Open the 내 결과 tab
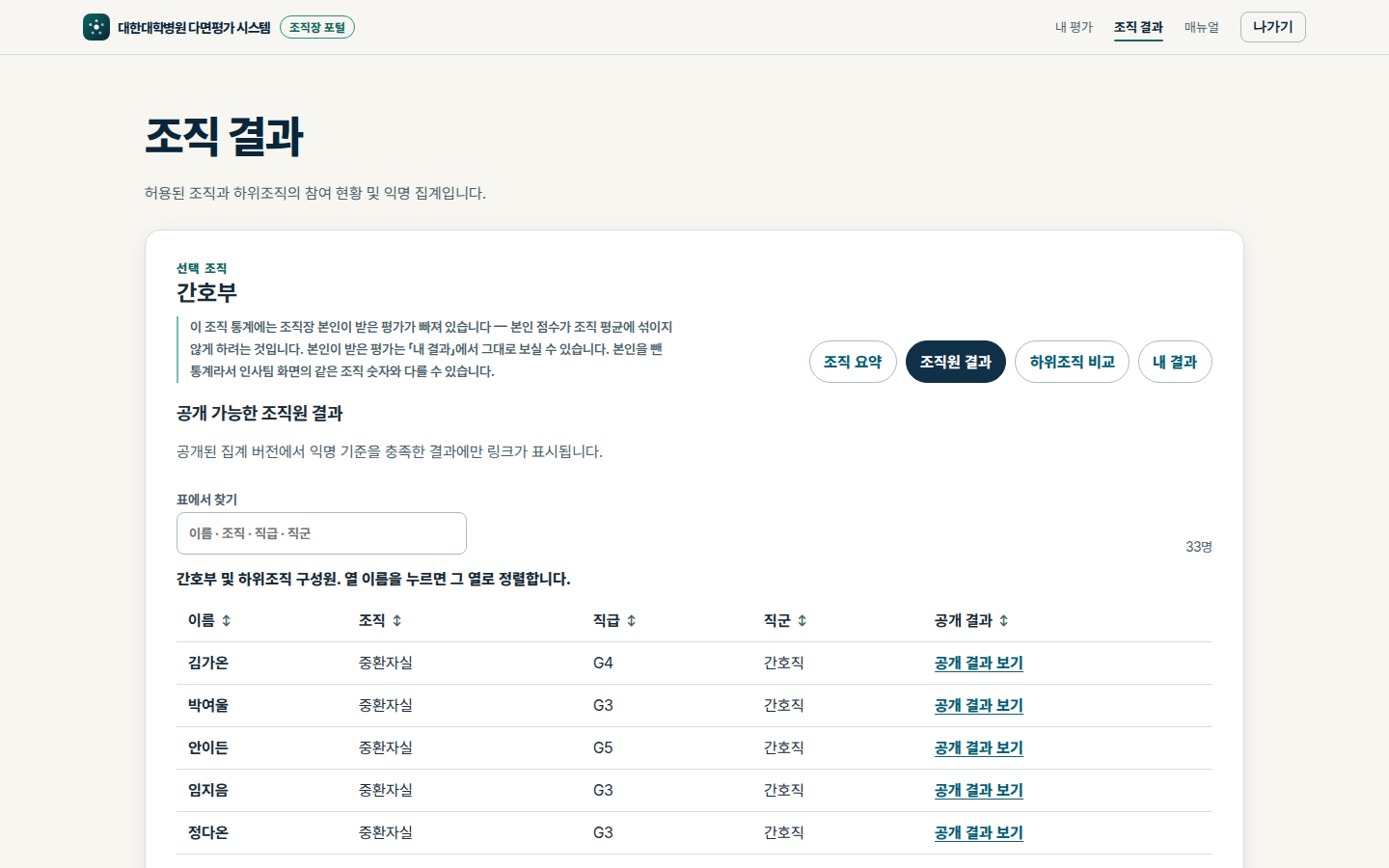Viewport: 1389px width, 868px height. (x=1175, y=362)
